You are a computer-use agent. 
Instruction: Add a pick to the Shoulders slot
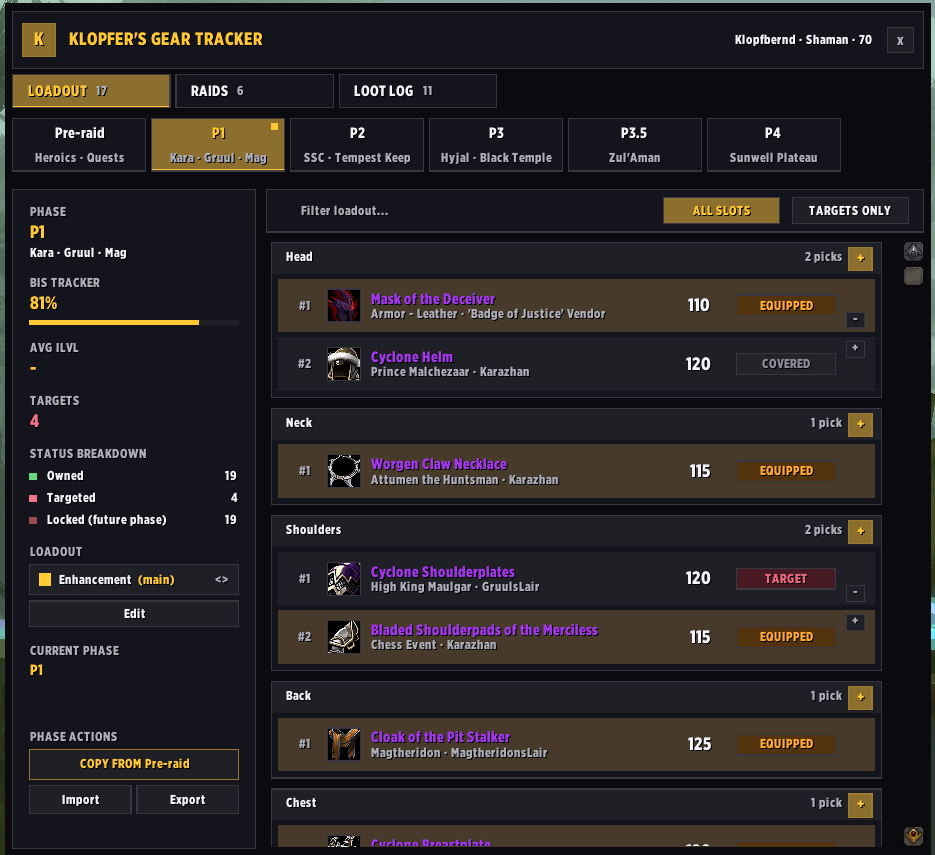[860, 531]
